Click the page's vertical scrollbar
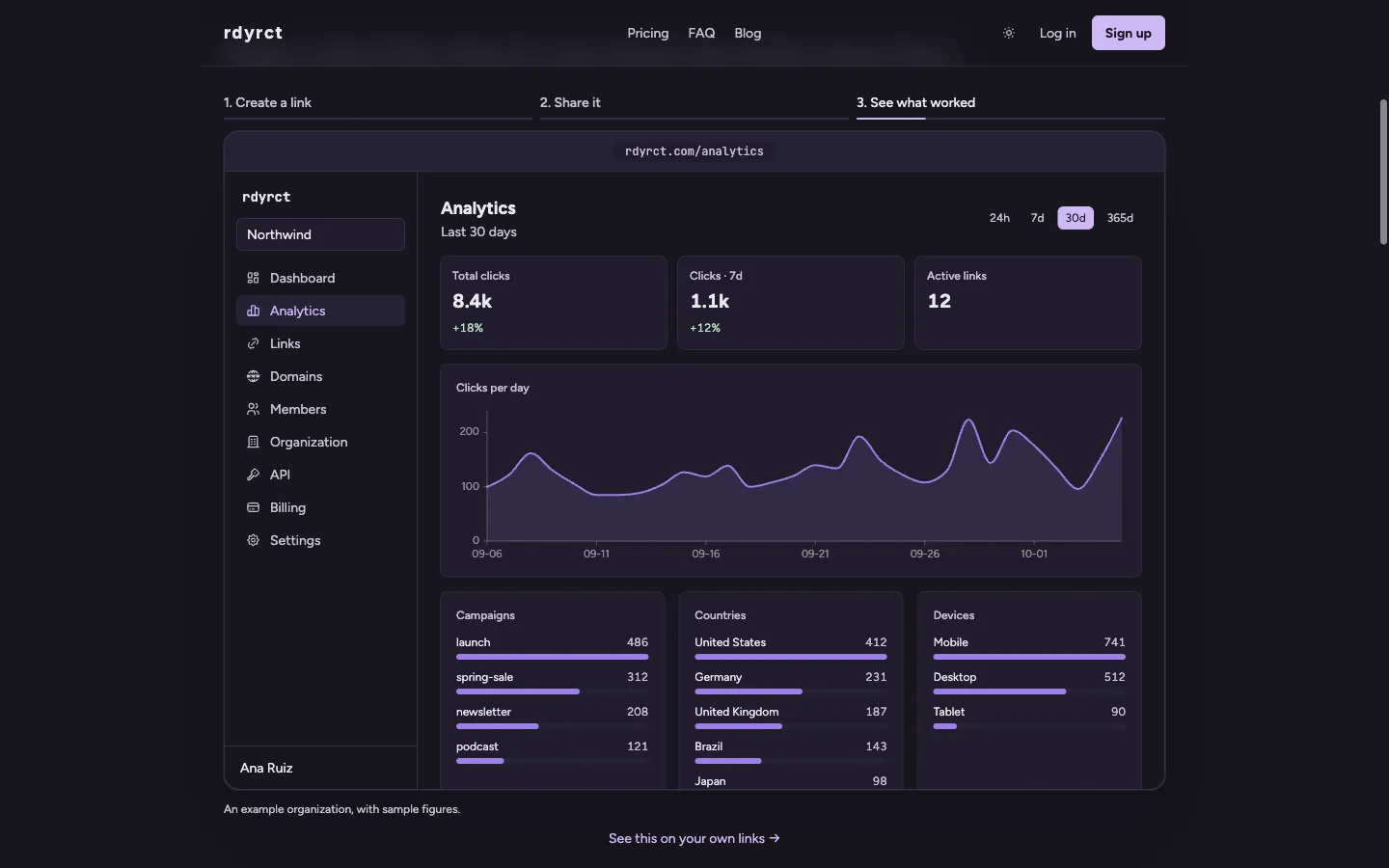The width and height of the screenshot is (1389, 868). coord(1383,172)
